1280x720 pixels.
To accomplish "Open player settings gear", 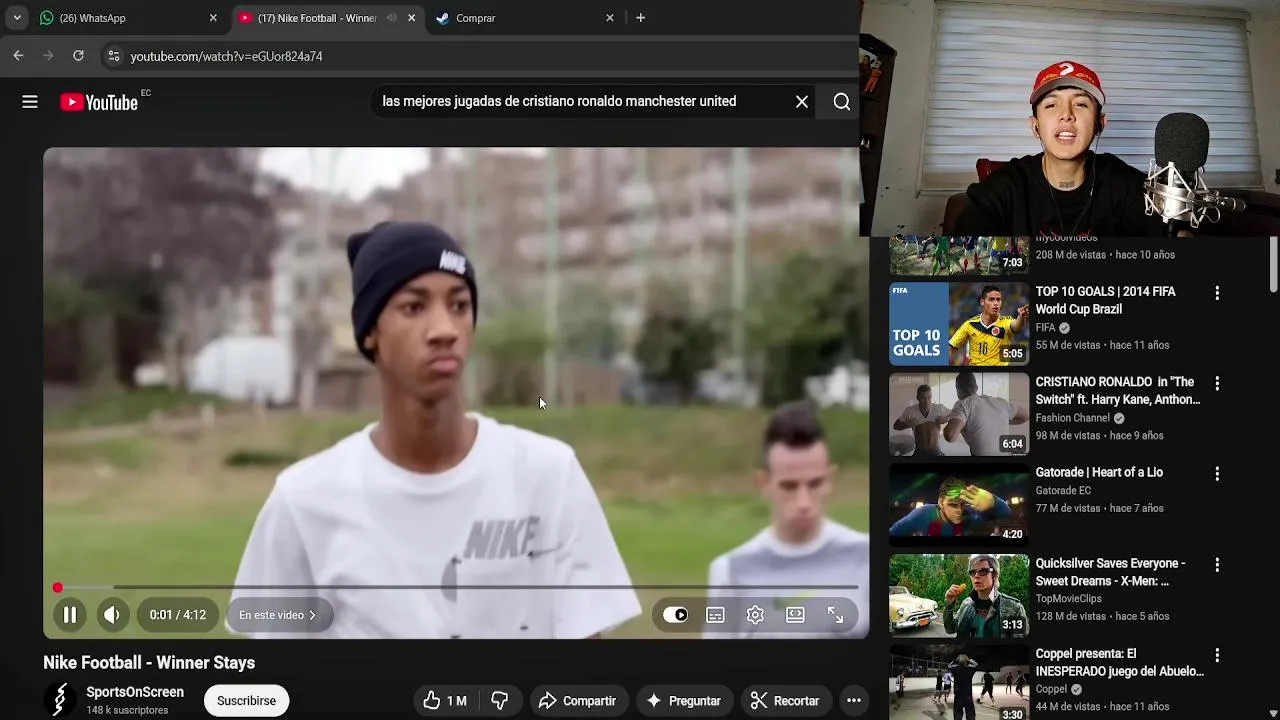I will pos(755,615).
